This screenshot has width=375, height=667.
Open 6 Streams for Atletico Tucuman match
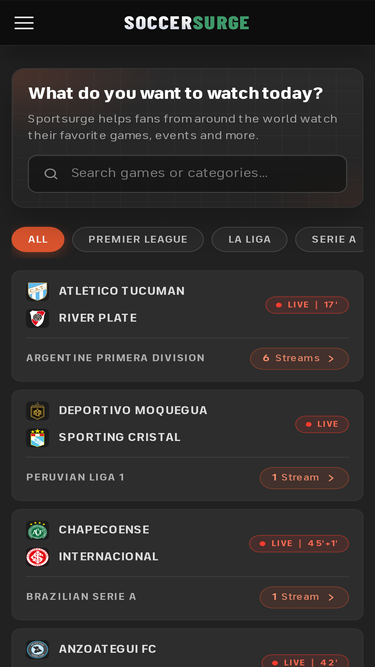[299, 359]
